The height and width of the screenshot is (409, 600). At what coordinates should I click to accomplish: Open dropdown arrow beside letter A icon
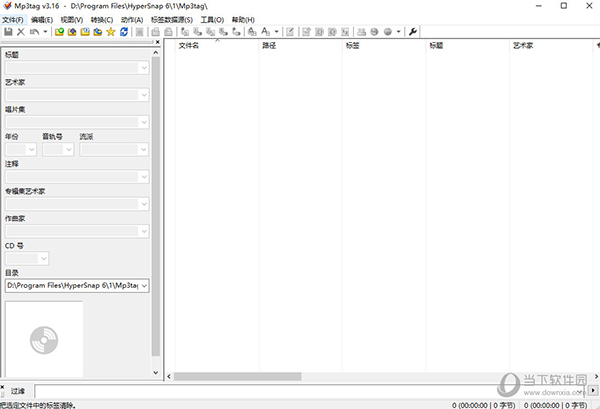click(x=276, y=32)
